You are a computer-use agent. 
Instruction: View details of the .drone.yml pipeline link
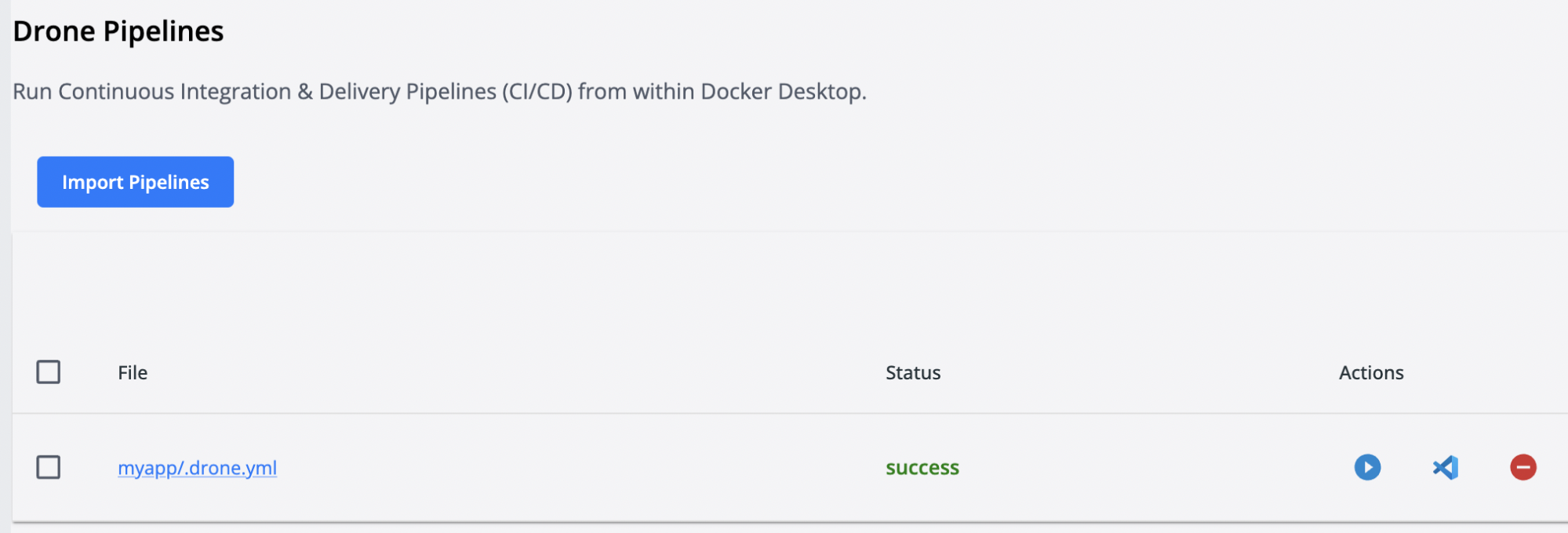[x=197, y=468]
